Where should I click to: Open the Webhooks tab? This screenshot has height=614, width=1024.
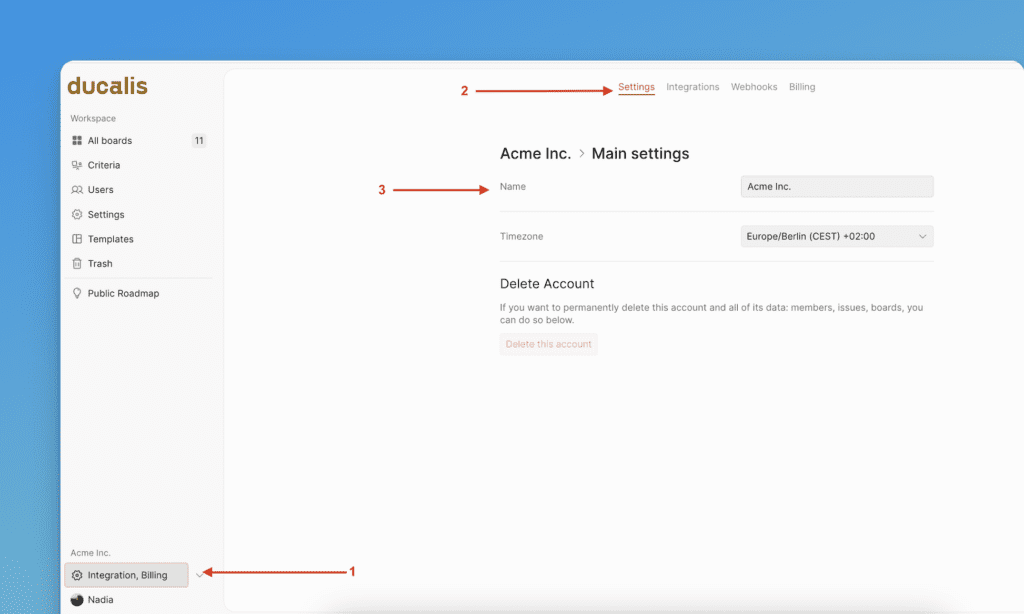tap(753, 87)
